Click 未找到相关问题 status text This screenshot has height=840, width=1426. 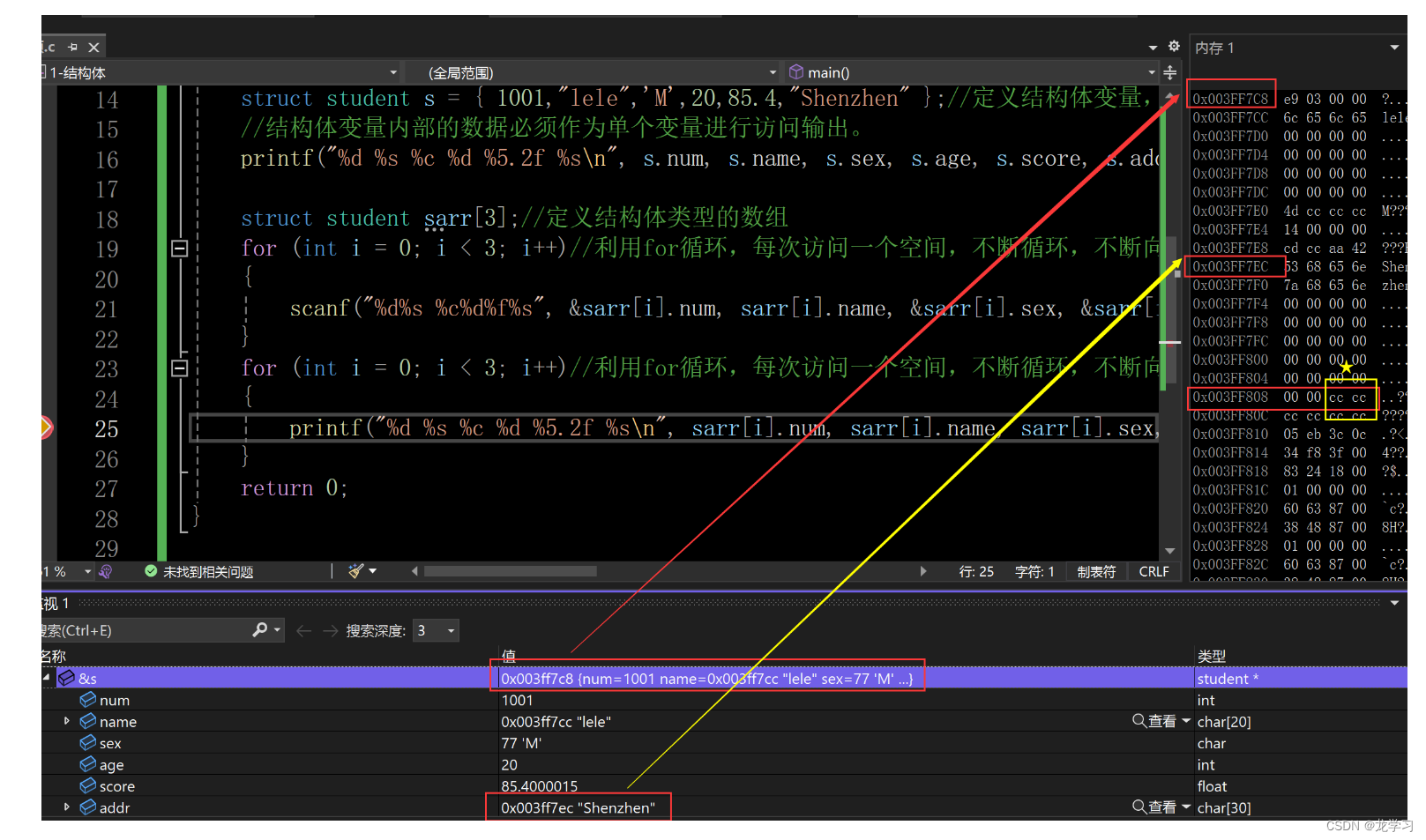(x=208, y=572)
